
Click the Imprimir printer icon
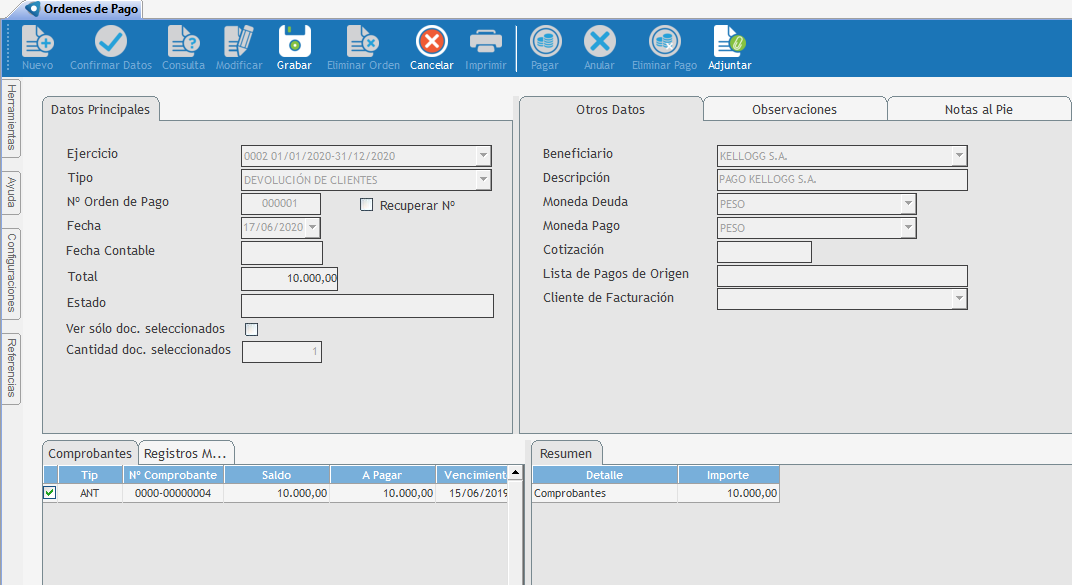486,42
